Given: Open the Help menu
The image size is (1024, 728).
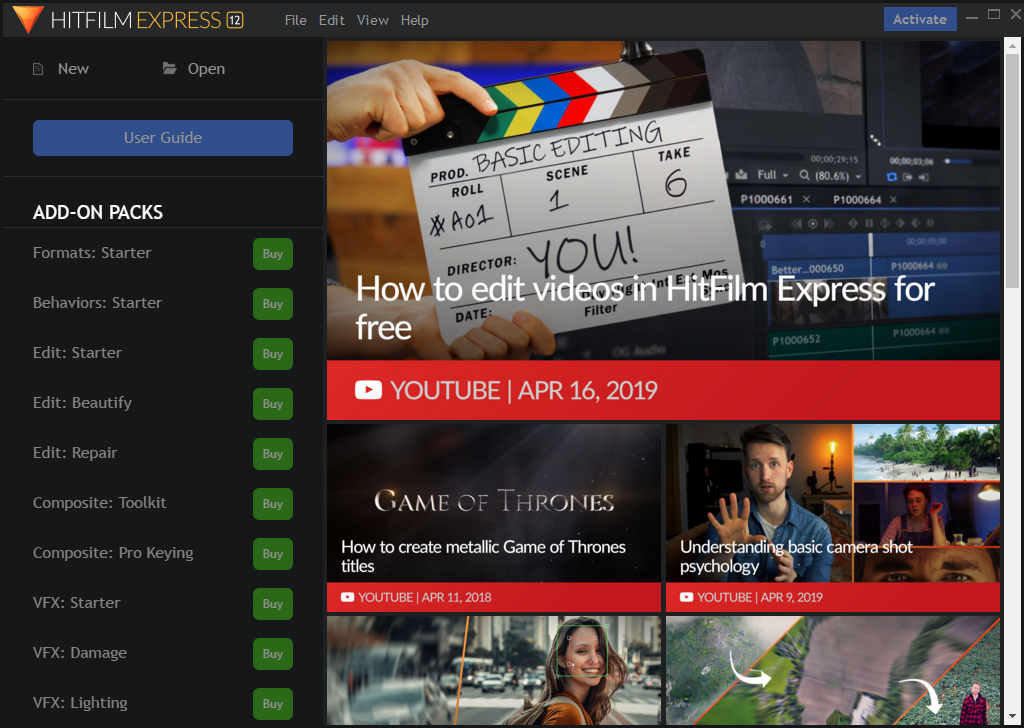Looking at the screenshot, I should 414,20.
